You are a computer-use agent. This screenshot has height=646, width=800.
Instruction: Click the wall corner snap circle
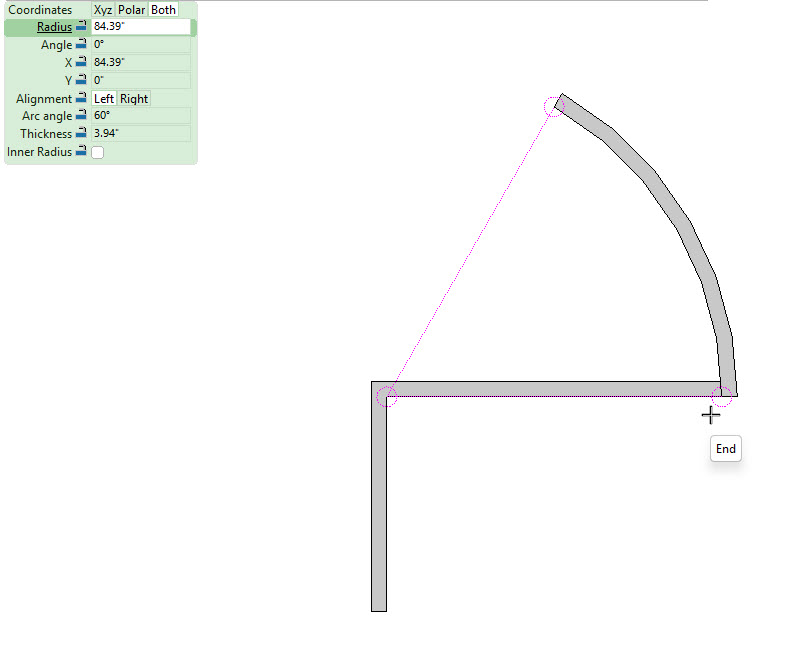(x=387, y=396)
